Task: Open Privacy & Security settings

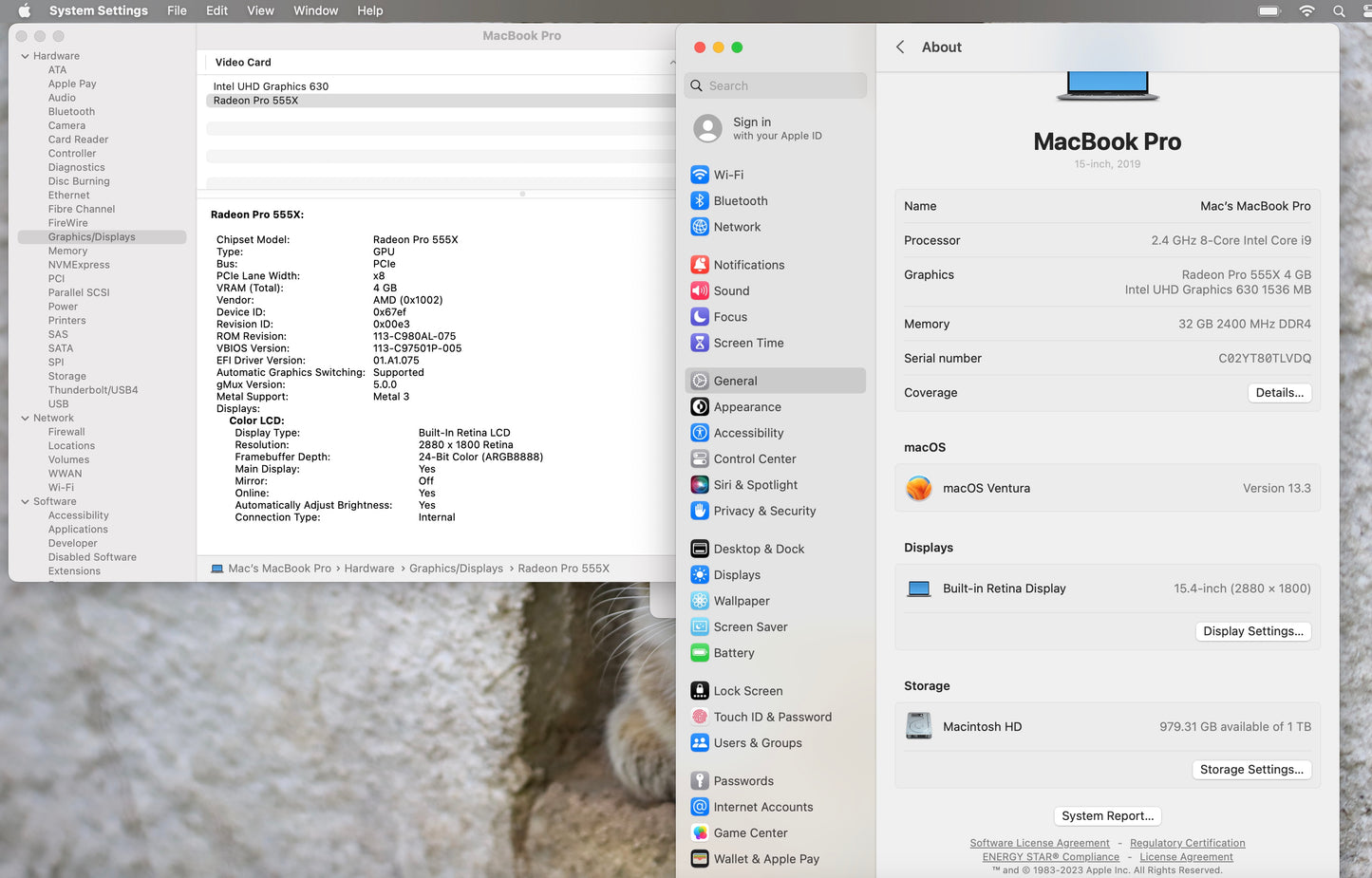Action: point(764,511)
